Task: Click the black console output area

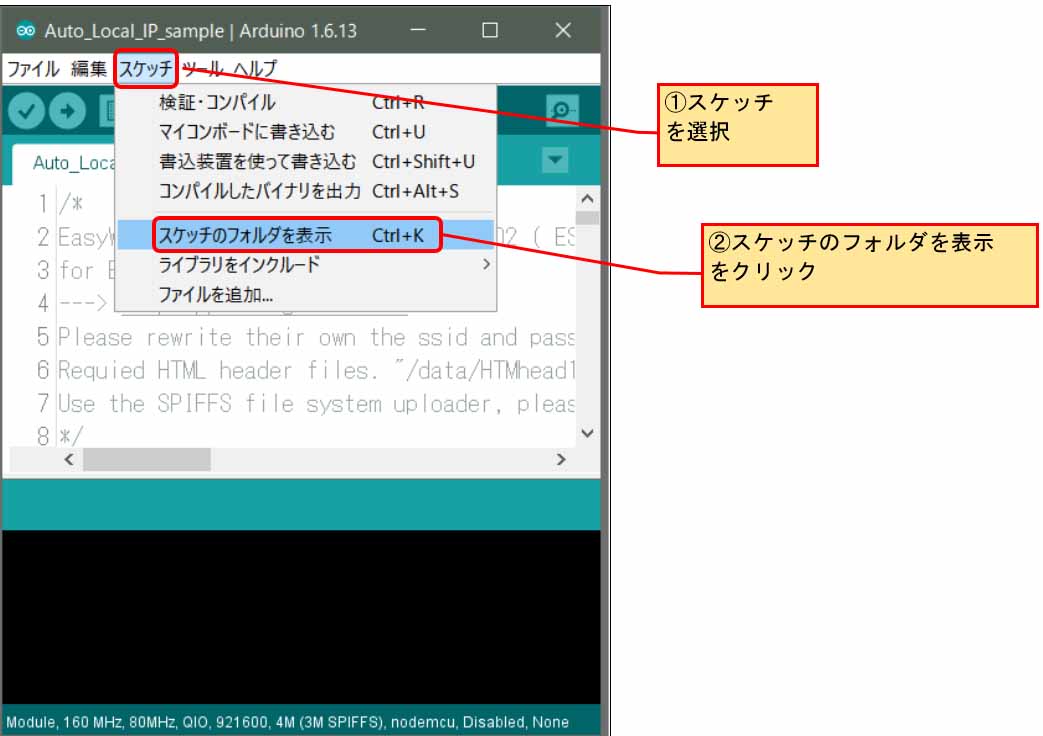Action: coord(301,617)
